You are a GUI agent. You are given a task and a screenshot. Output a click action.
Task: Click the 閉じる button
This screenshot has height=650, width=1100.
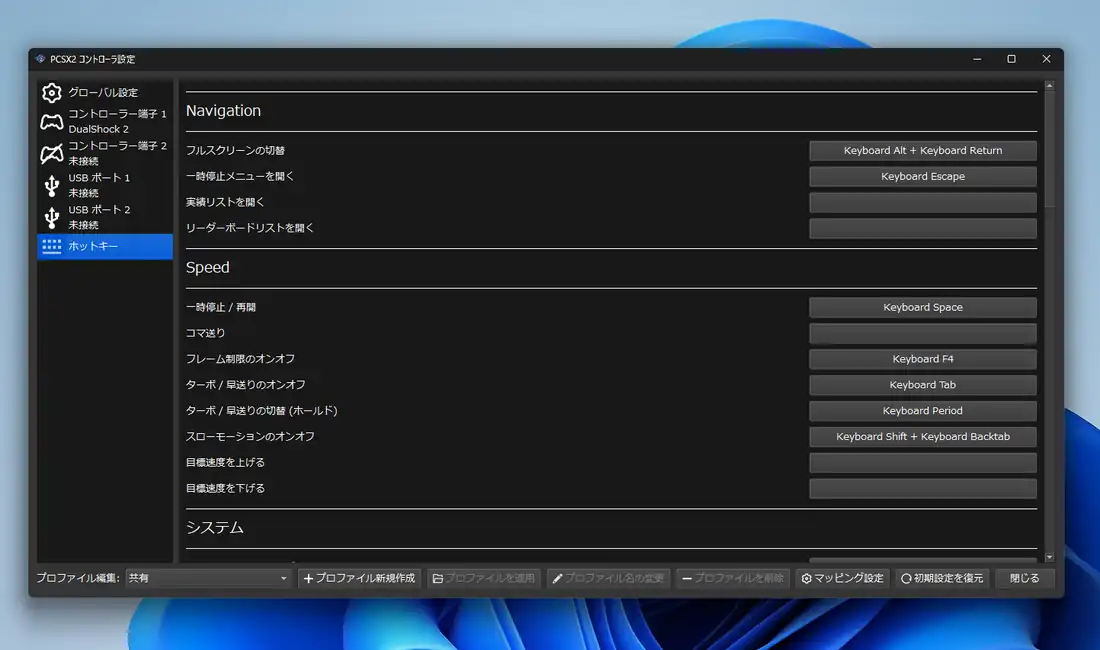pyautogui.click(x=1024, y=578)
